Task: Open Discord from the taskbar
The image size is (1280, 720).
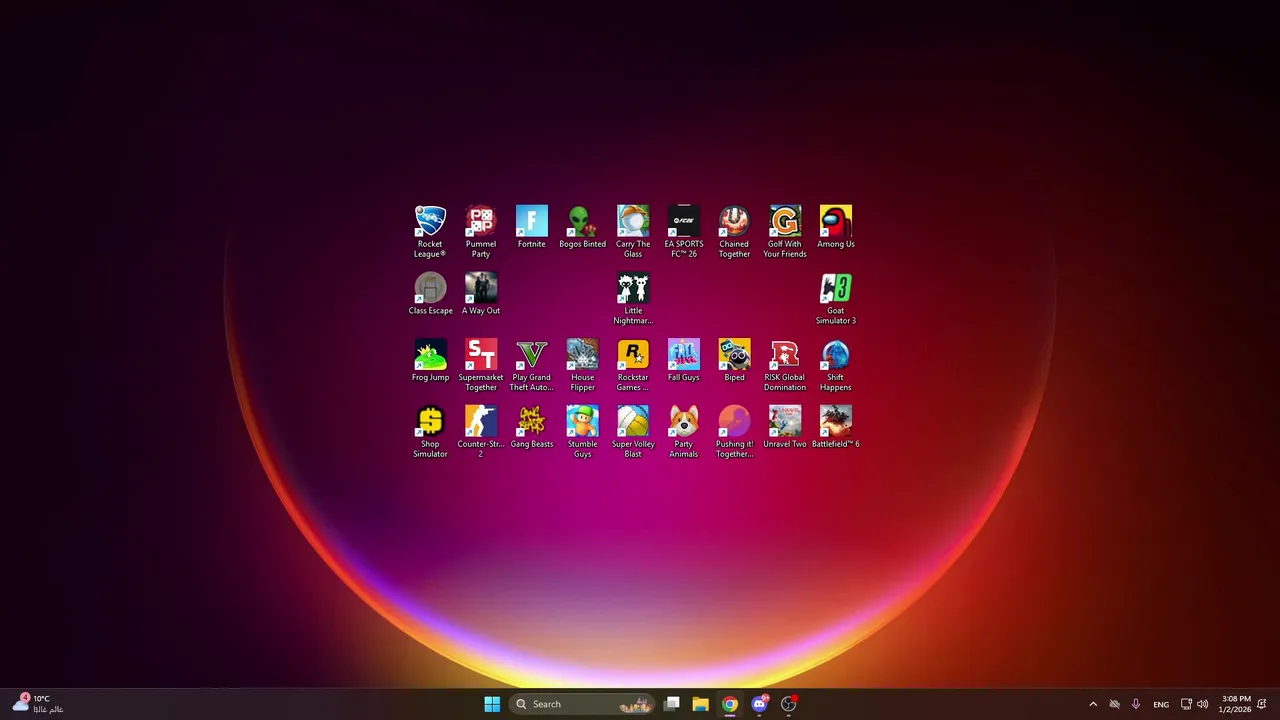Action: click(x=759, y=704)
